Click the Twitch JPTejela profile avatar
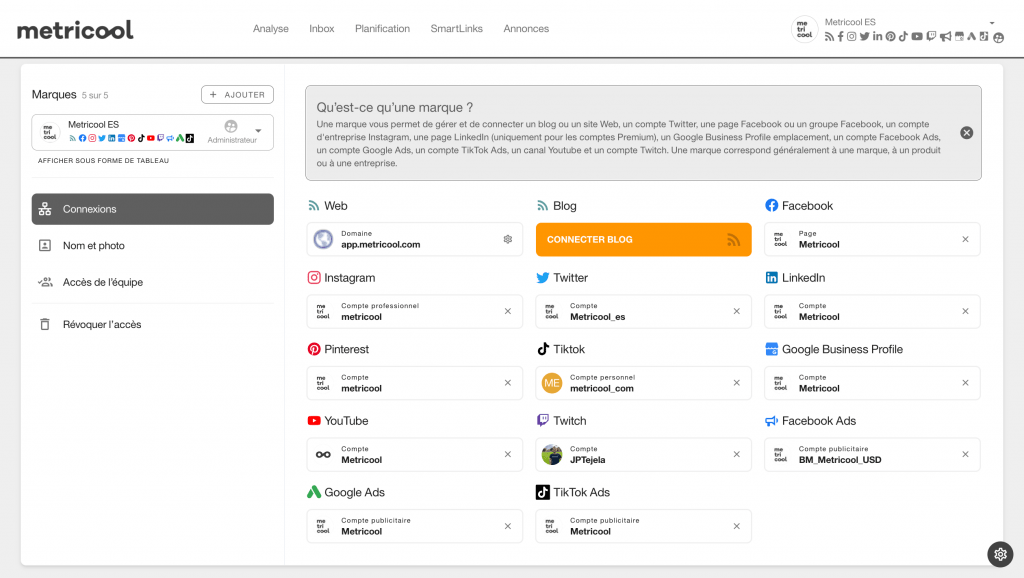Screen dimensions: 1024x578 coord(552,455)
